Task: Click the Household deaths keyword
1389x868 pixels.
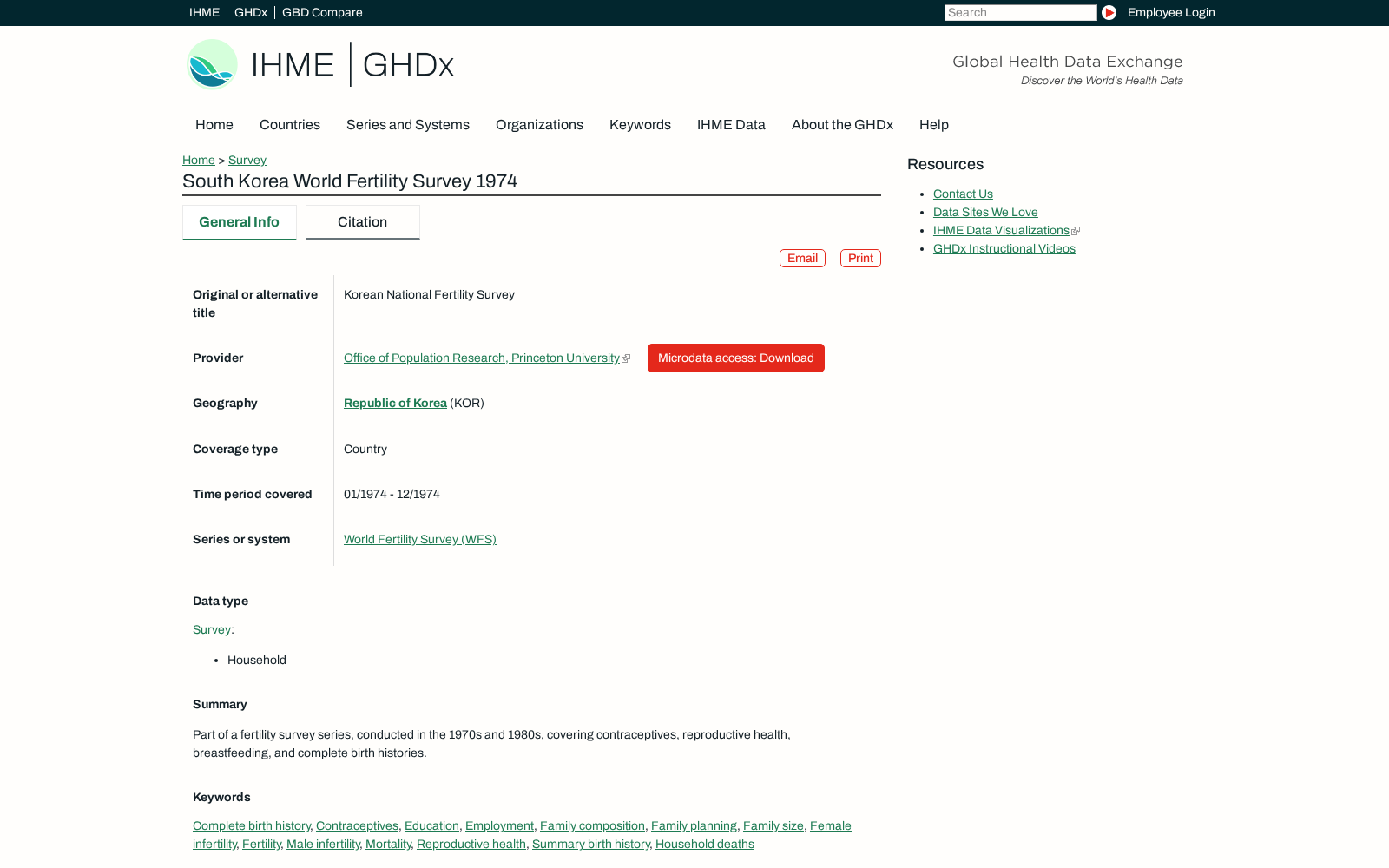Action: (705, 845)
